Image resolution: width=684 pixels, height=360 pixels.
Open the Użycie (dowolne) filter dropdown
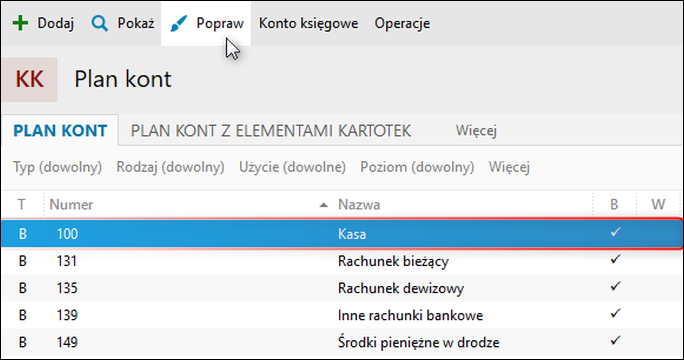pos(292,167)
